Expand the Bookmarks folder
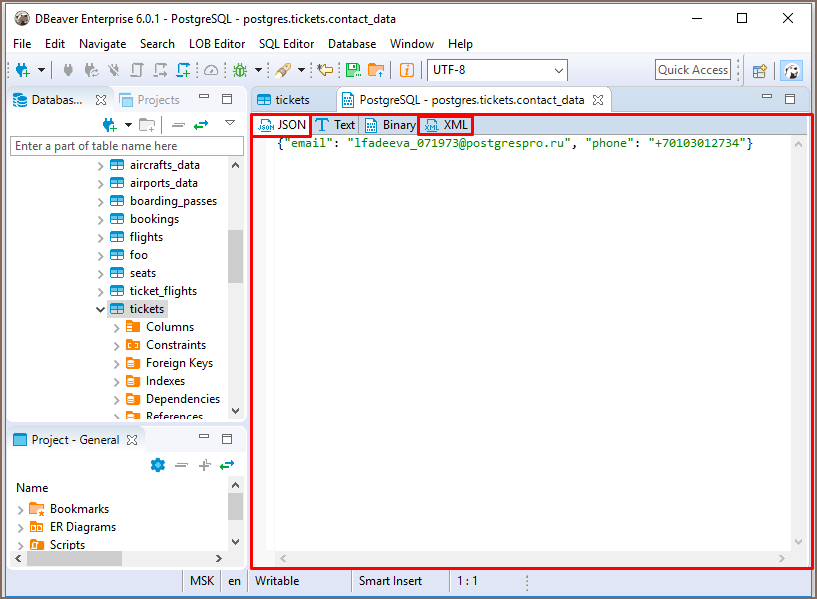This screenshot has width=817, height=599. click(x=21, y=509)
